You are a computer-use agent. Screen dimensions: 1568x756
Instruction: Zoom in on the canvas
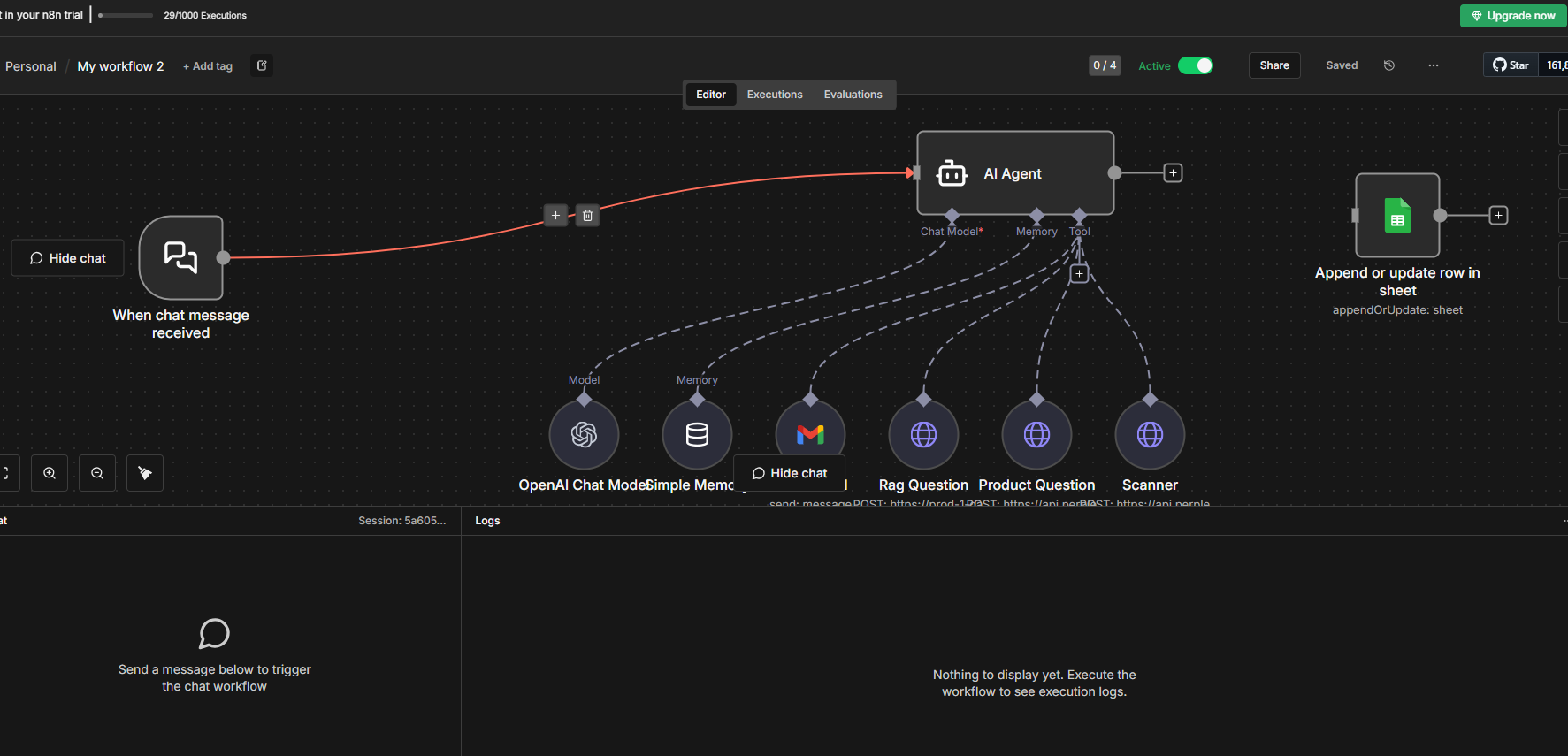(x=50, y=473)
